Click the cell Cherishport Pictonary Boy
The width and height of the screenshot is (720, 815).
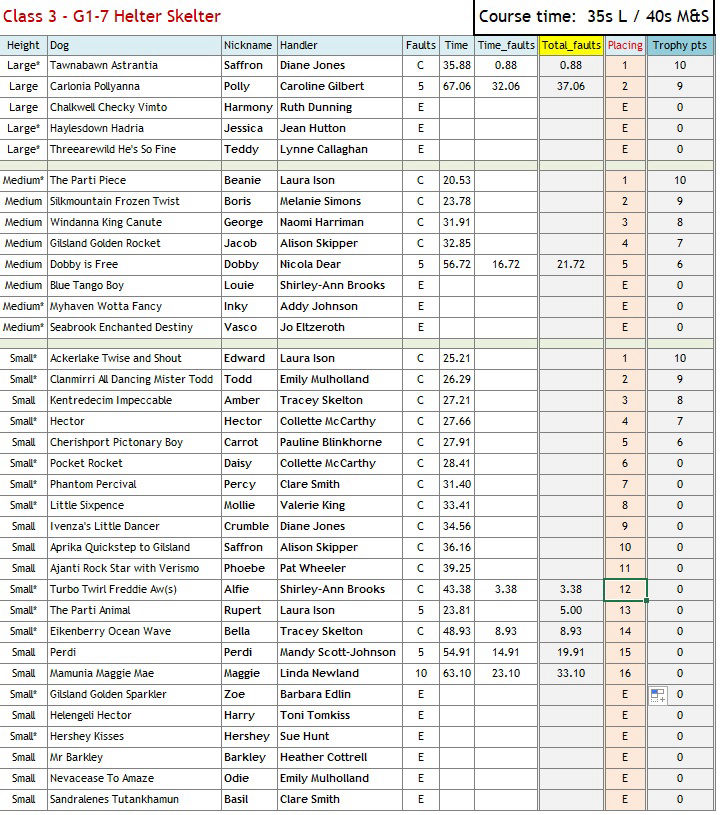(x=134, y=442)
